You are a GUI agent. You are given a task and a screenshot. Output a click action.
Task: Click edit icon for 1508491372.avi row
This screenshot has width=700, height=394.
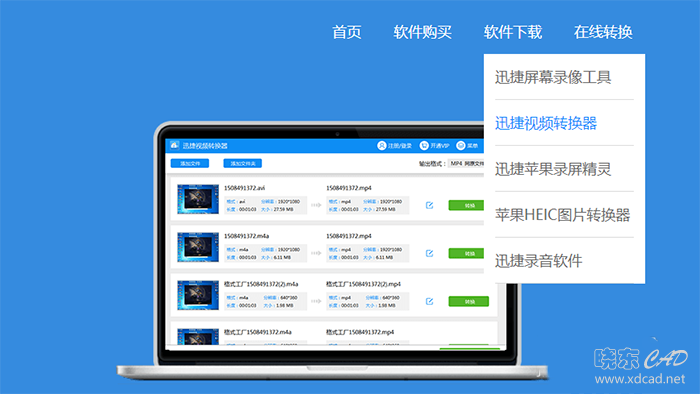[429, 205]
